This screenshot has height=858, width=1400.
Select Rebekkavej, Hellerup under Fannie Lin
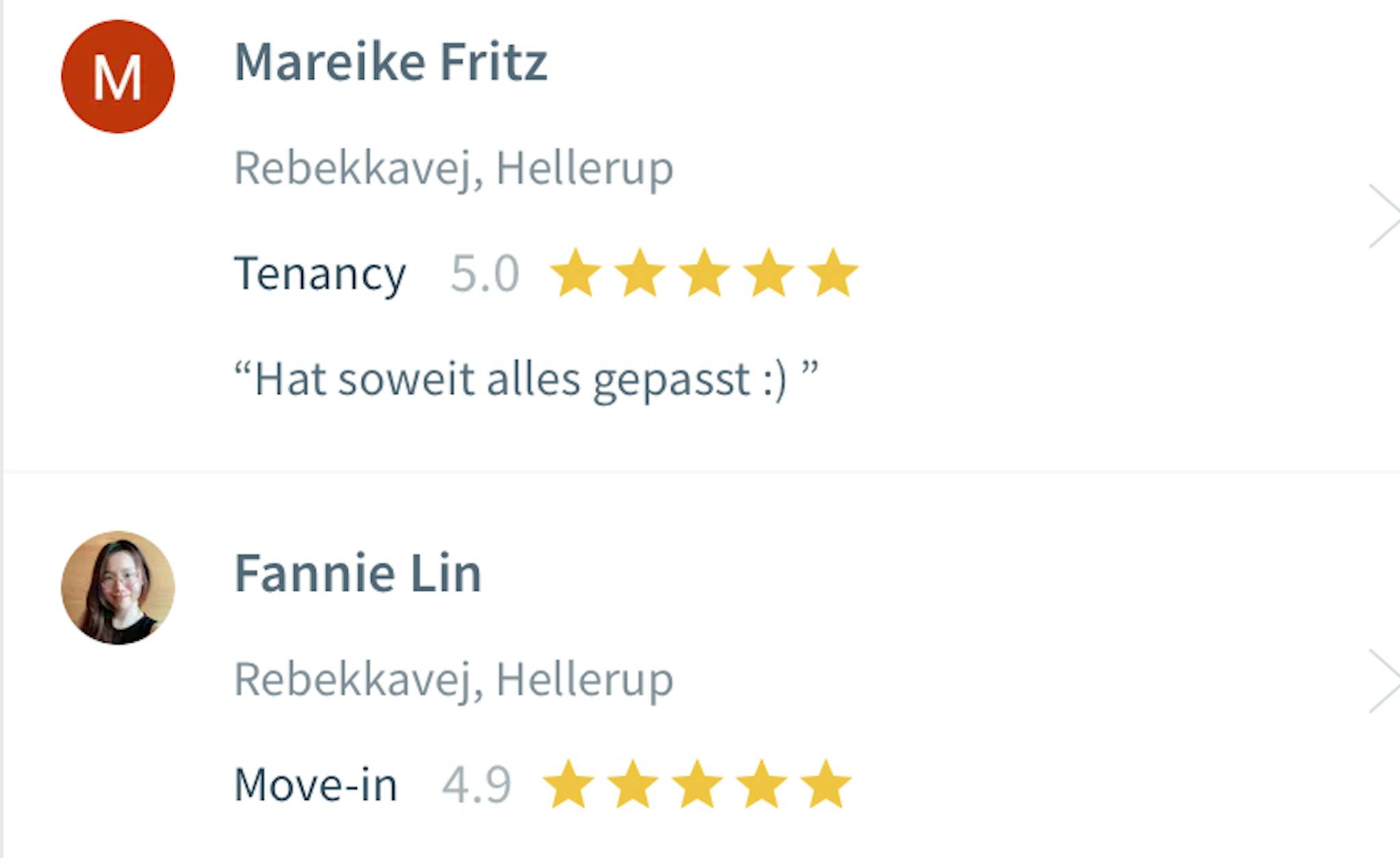click(453, 680)
